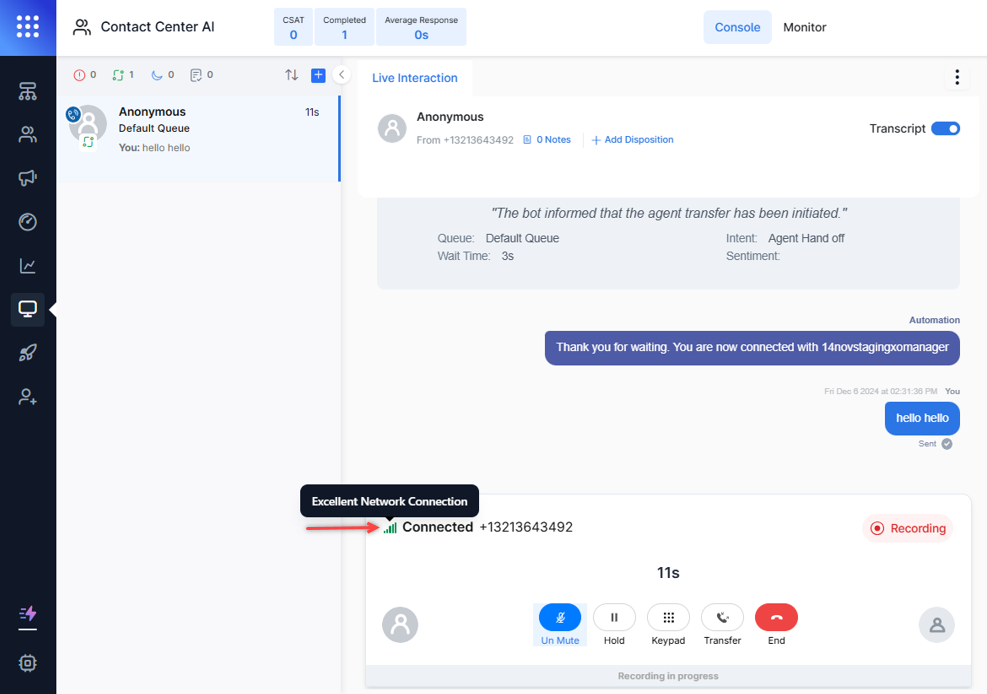Click Un Mute microphone button
987x694 pixels.
click(x=560, y=618)
